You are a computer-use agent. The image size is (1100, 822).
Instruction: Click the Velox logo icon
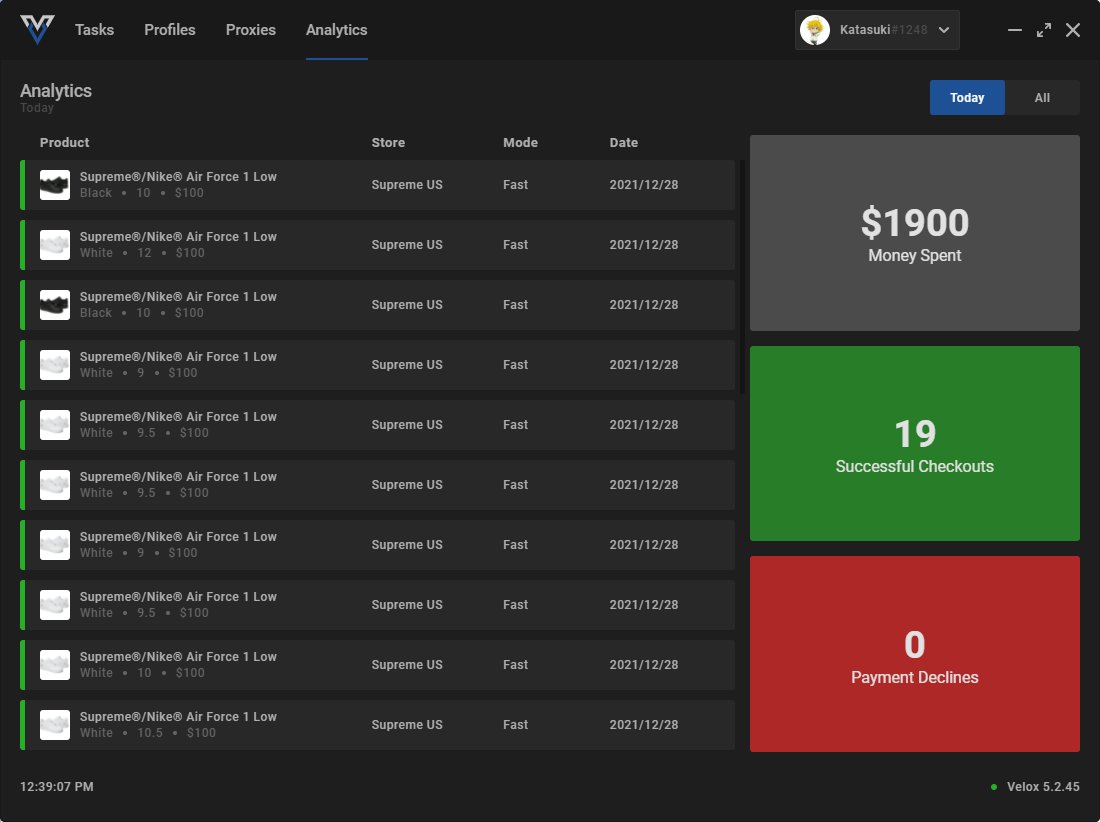[37, 29]
